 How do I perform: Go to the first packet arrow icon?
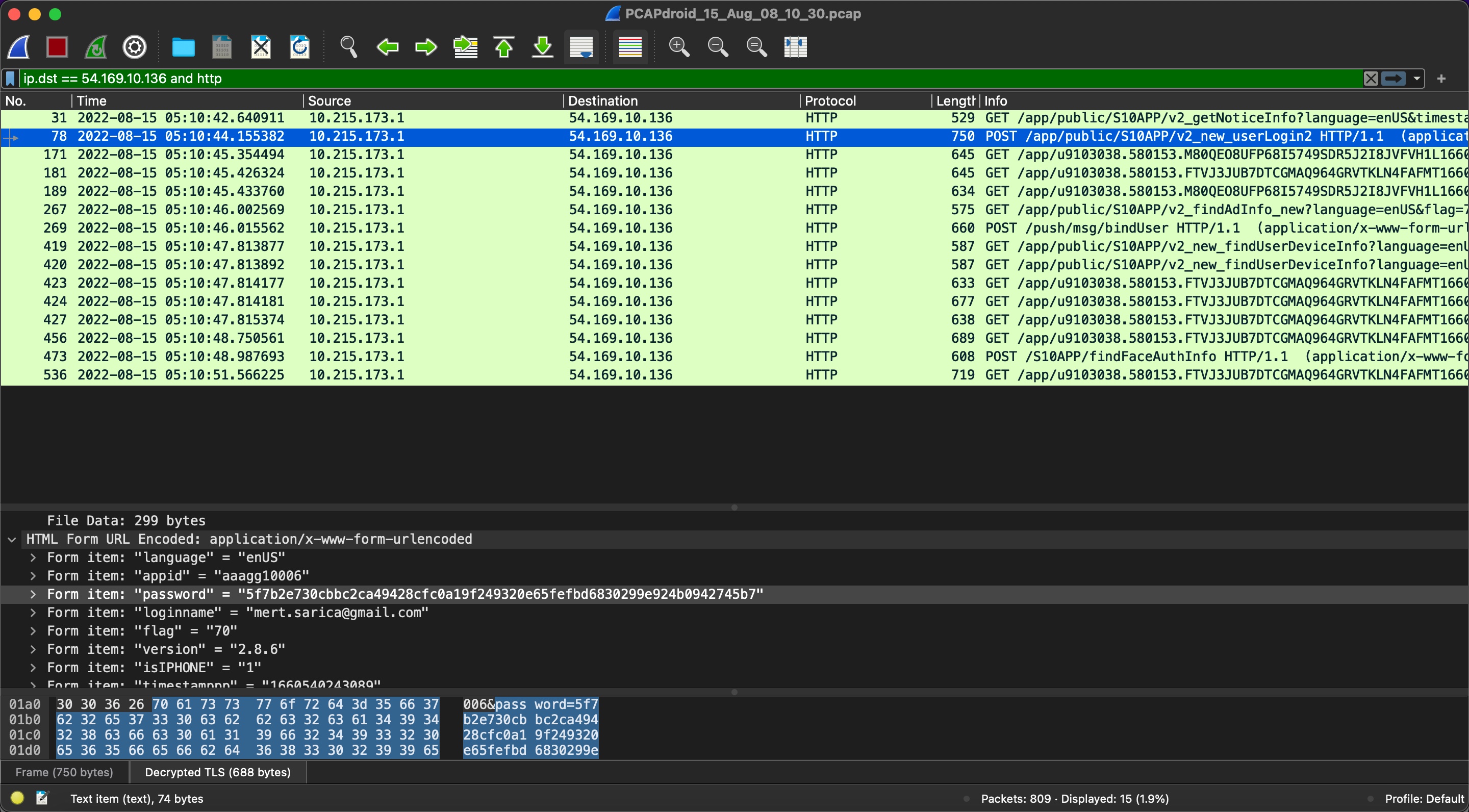[x=504, y=47]
